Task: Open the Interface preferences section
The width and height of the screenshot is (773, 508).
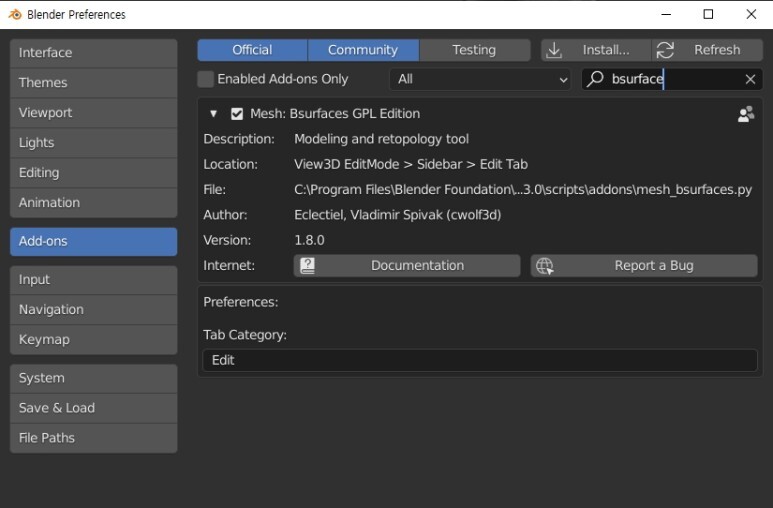Action: pos(94,53)
